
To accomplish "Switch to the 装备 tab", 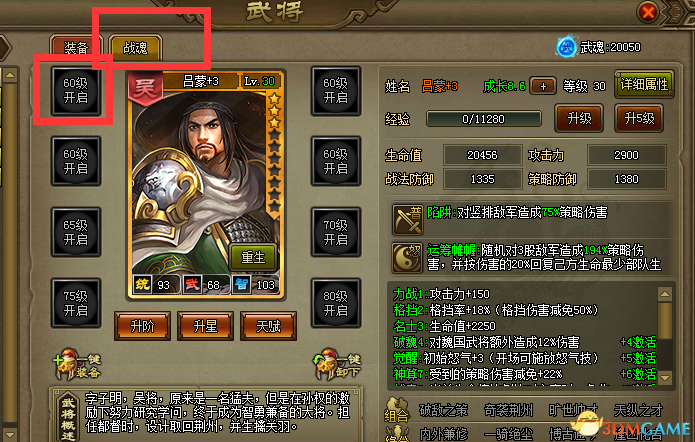I will (76, 47).
